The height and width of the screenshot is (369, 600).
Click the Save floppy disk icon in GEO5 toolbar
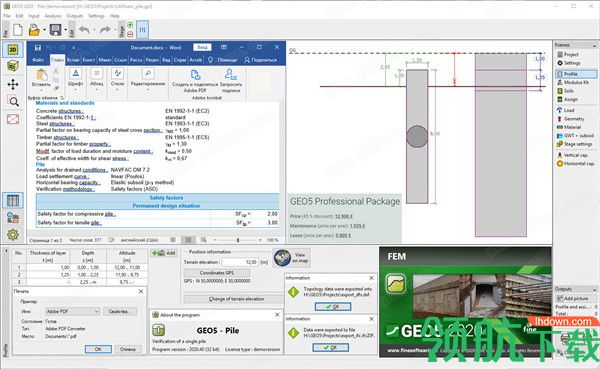tap(56, 29)
